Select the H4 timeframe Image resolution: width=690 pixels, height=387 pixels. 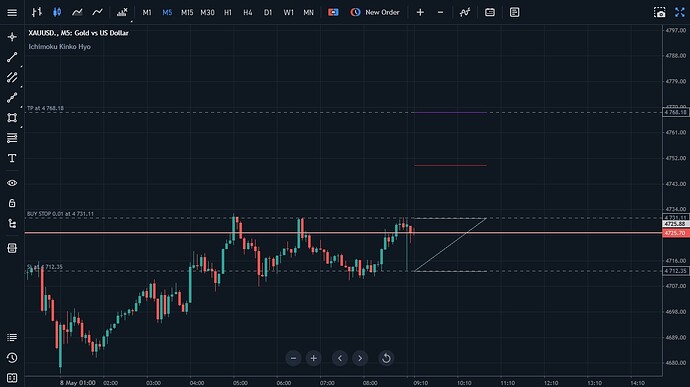point(248,13)
